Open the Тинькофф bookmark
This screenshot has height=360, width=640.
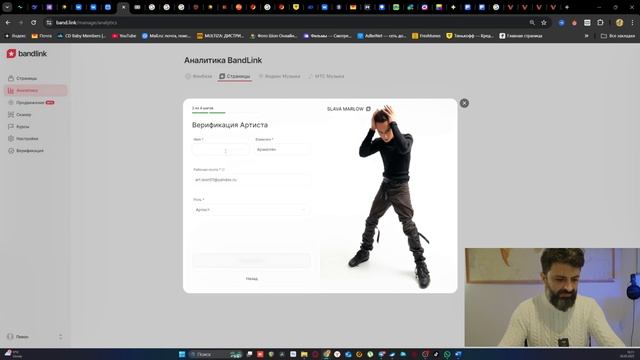pyautogui.click(x=470, y=36)
